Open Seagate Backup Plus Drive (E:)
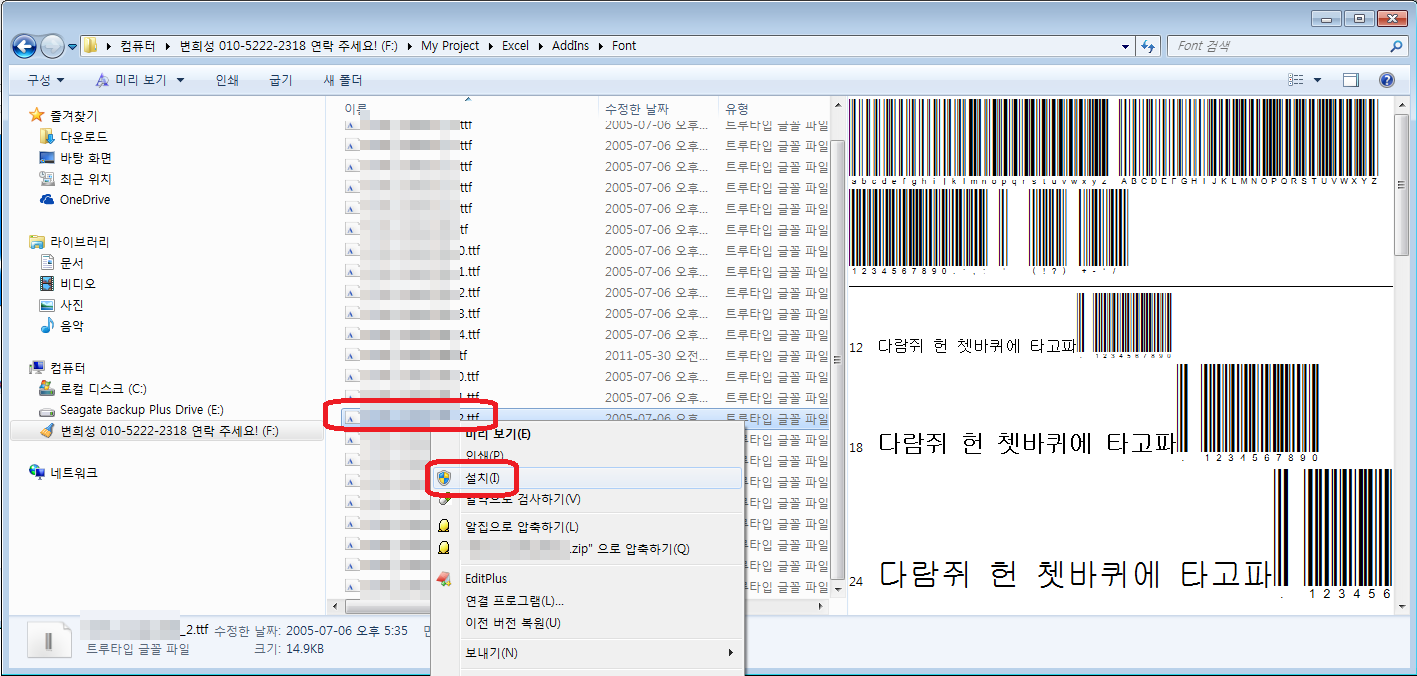Screen dimensions: 1417x676 pyautogui.click(x=141, y=410)
